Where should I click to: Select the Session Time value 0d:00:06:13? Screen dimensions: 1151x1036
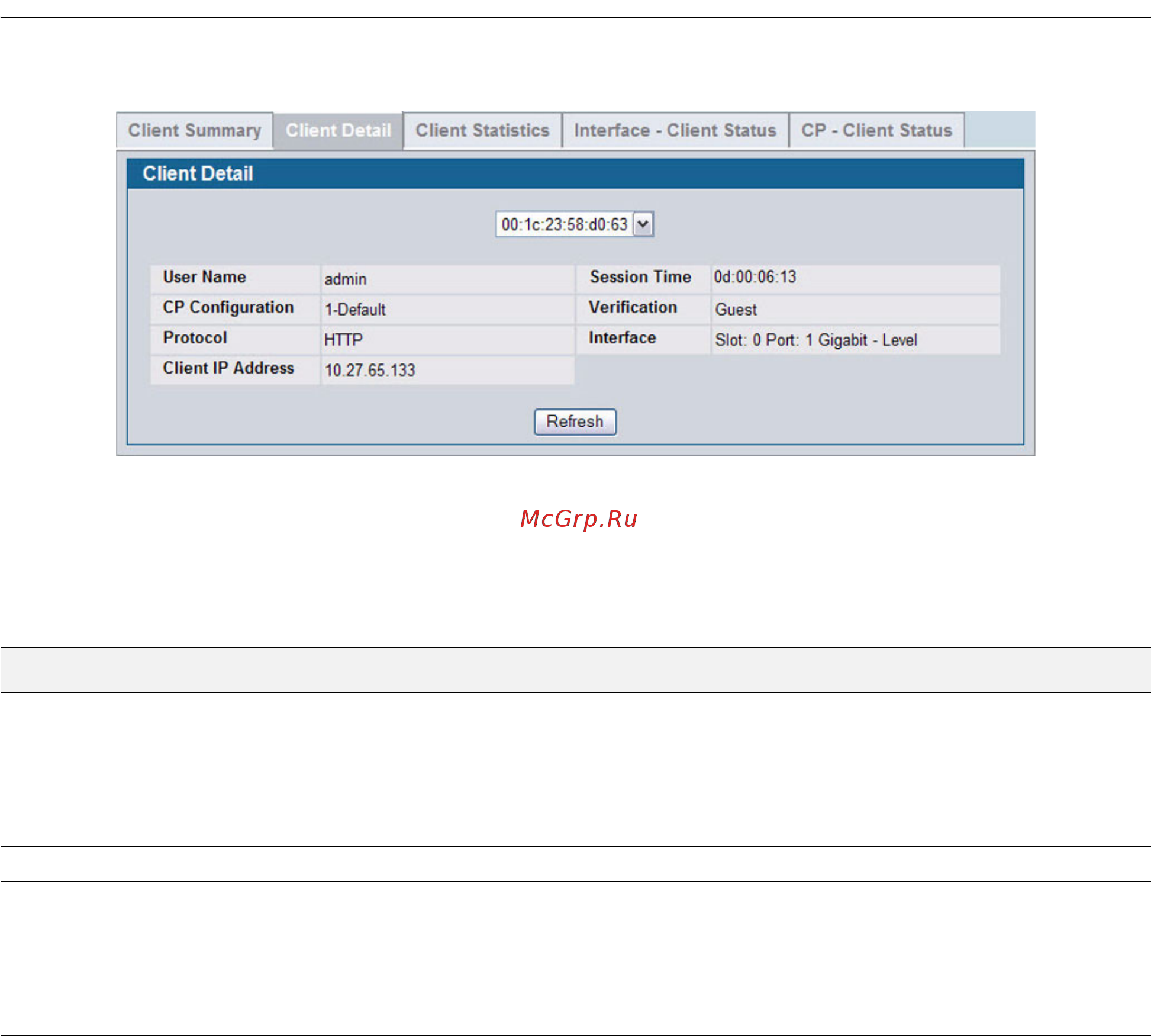[x=755, y=277]
